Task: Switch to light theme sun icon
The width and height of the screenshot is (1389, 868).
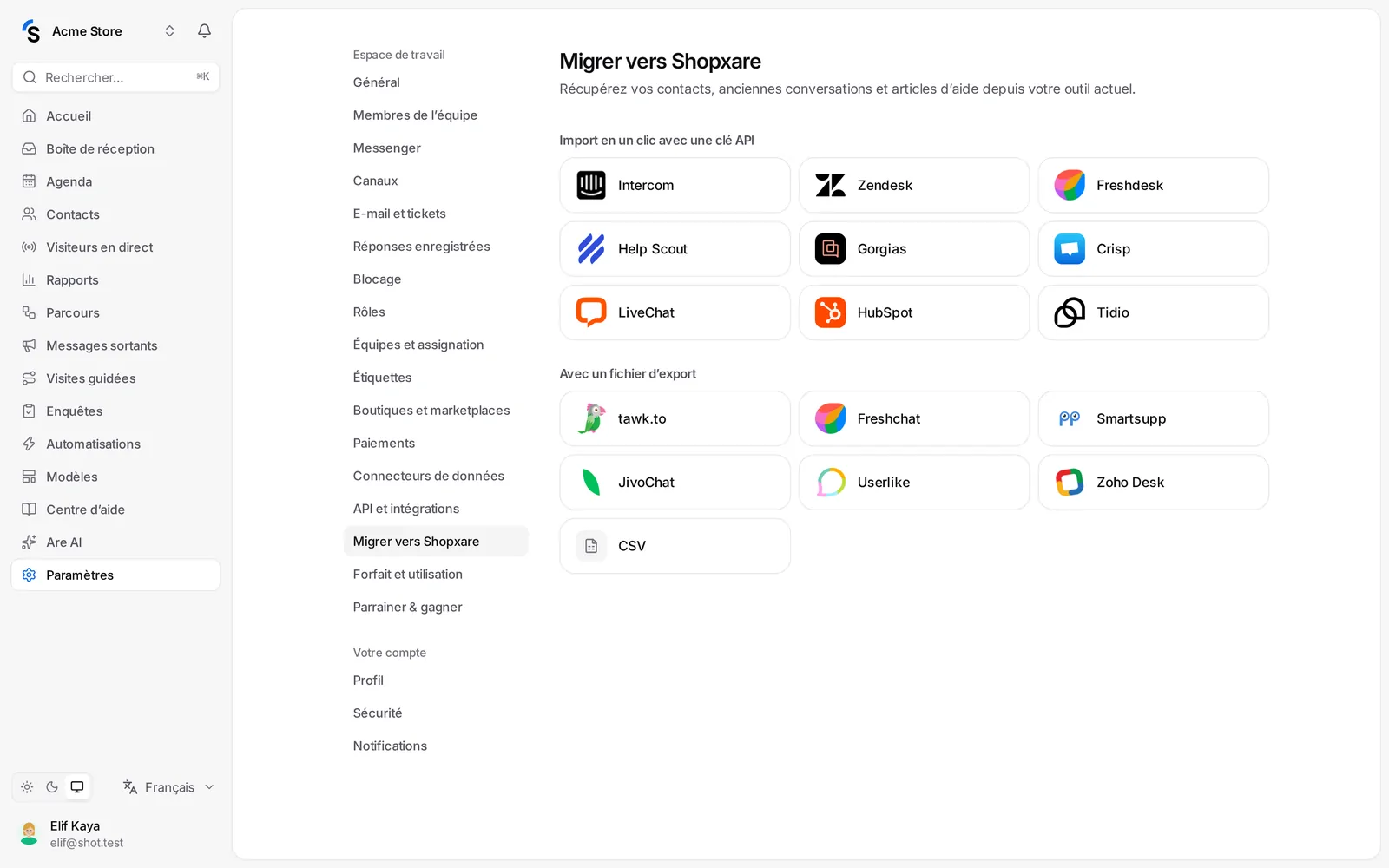Action: click(27, 787)
